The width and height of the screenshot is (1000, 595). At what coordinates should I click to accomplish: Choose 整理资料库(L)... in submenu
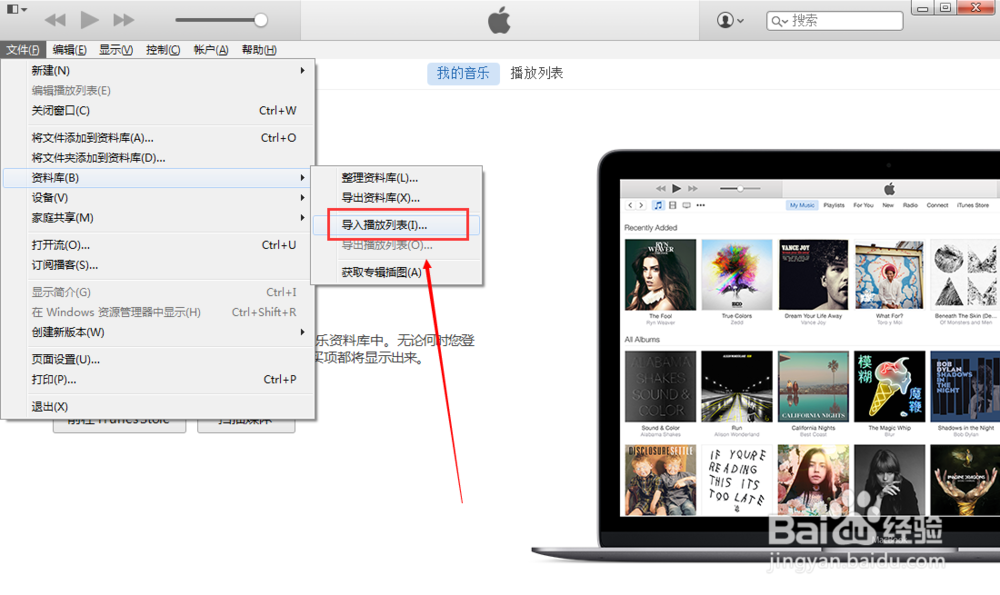coord(397,178)
